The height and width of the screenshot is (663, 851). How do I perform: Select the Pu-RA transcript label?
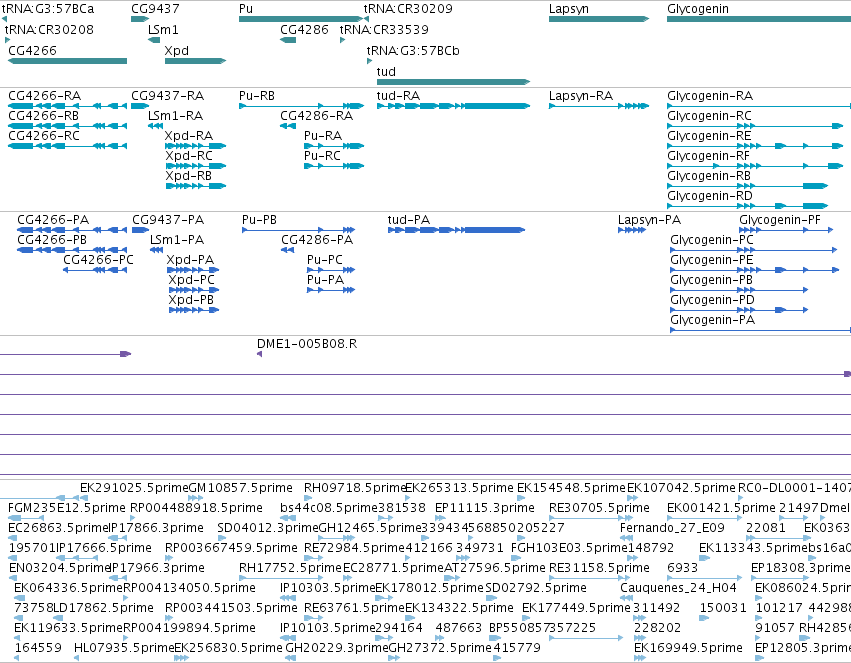point(323,136)
